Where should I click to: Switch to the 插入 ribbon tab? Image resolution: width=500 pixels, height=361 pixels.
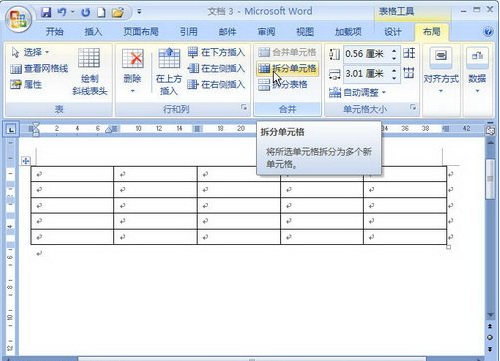click(x=93, y=32)
